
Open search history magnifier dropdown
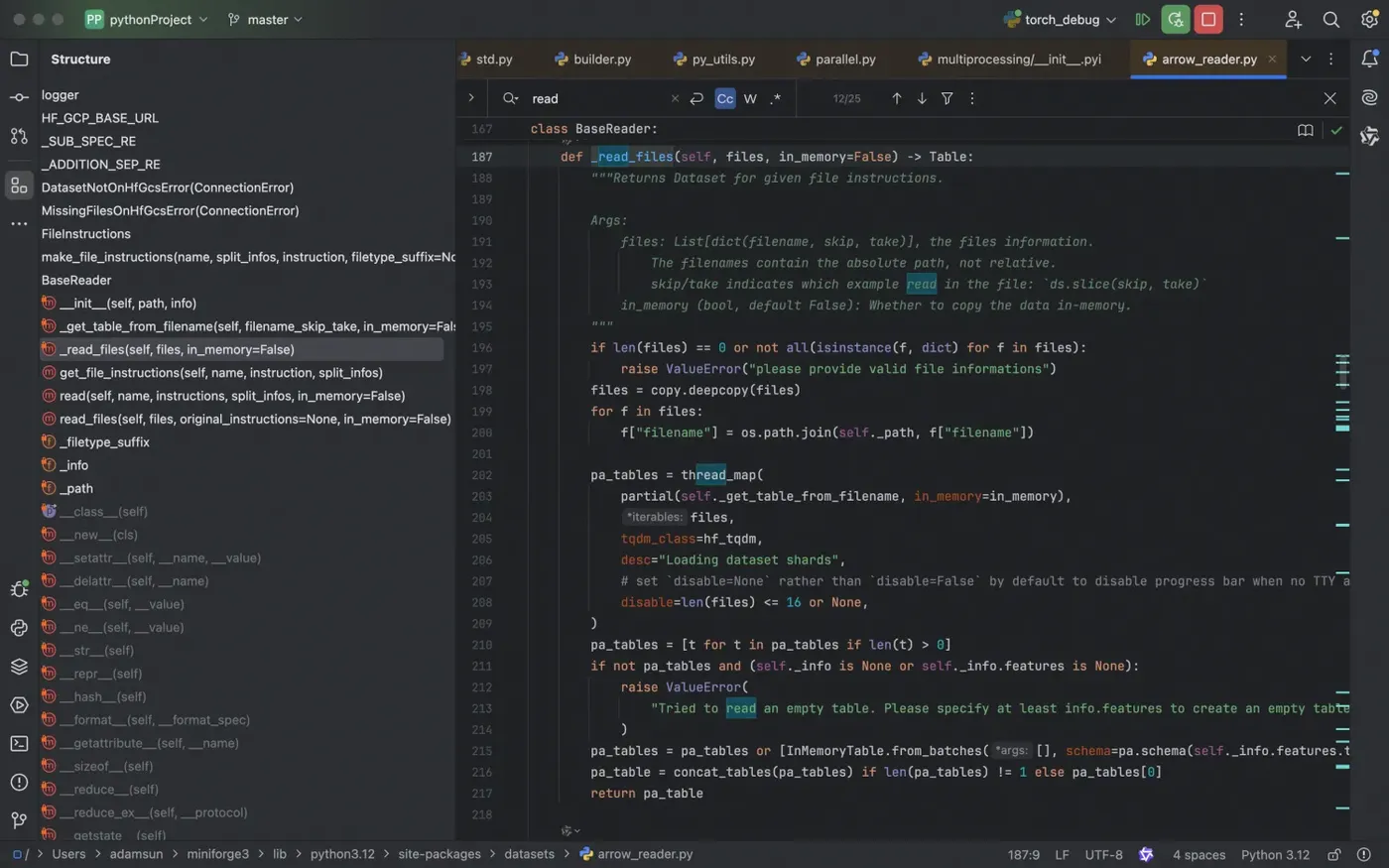tap(511, 98)
